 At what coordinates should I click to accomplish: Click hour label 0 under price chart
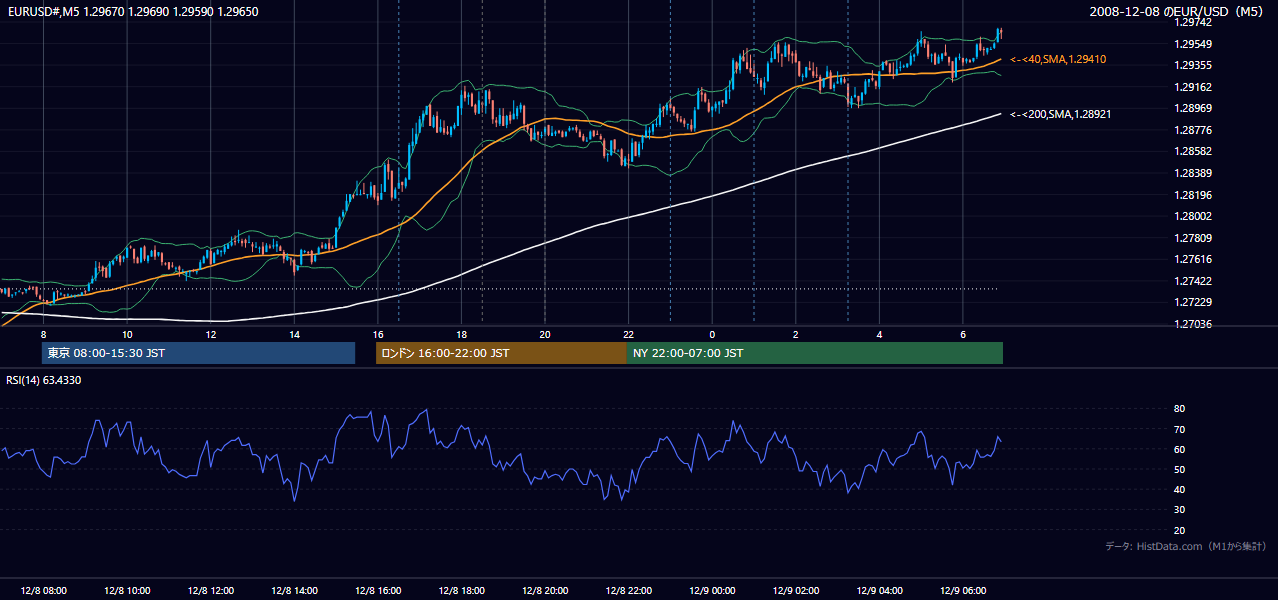coord(712,334)
